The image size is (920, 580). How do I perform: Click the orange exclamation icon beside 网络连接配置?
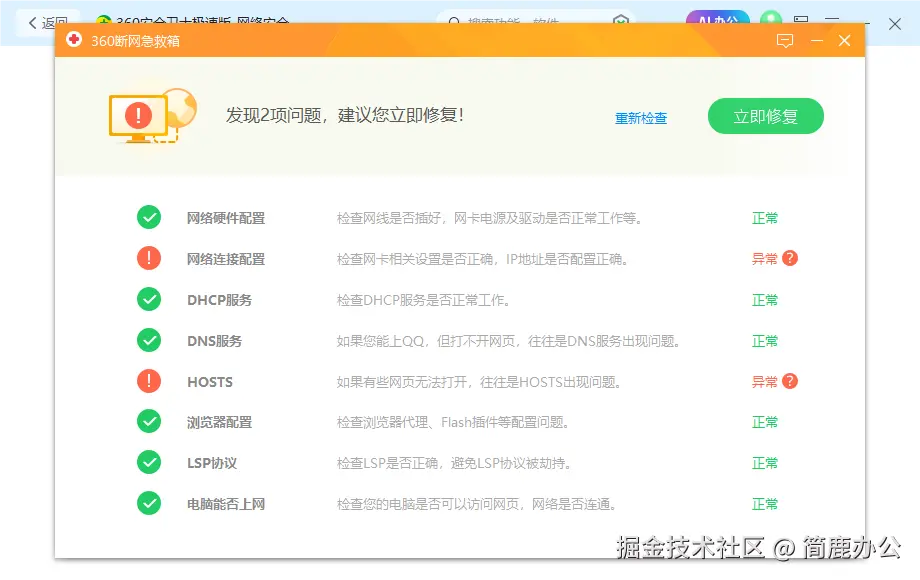tap(148, 258)
